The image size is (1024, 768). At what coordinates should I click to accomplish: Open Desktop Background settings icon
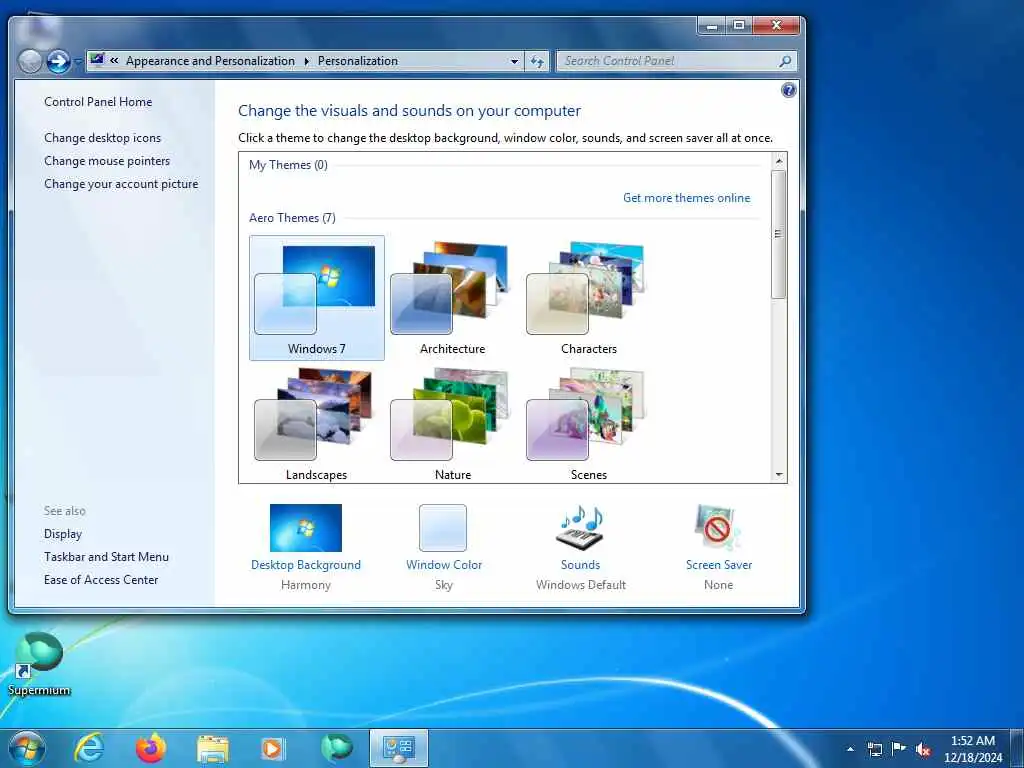coord(306,528)
